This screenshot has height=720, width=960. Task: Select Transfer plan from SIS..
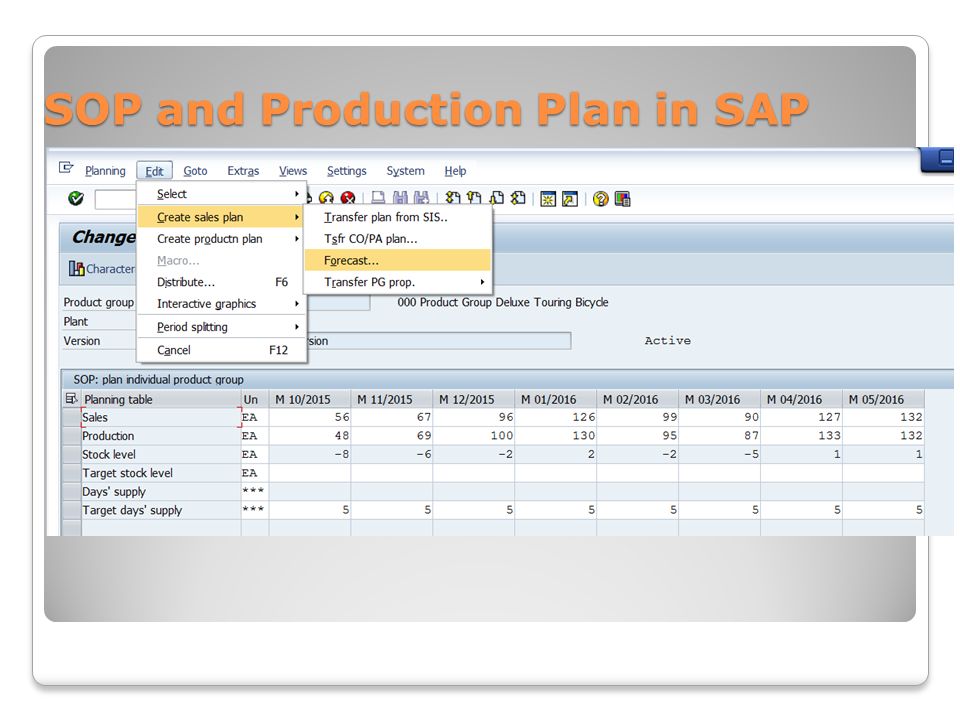click(x=398, y=217)
